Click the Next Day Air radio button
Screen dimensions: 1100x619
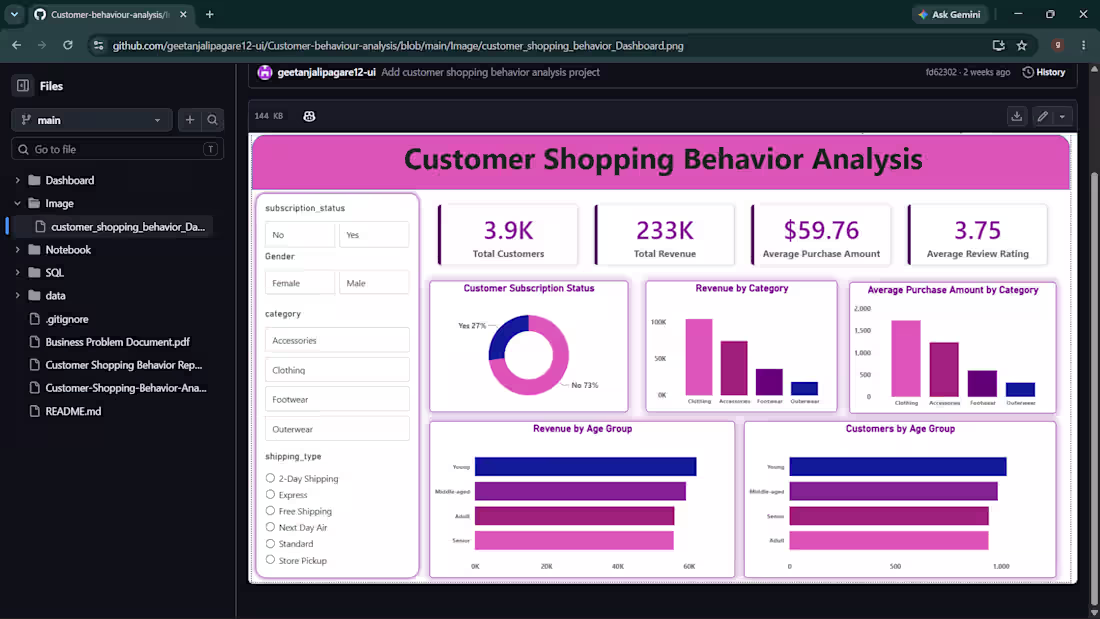270,527
